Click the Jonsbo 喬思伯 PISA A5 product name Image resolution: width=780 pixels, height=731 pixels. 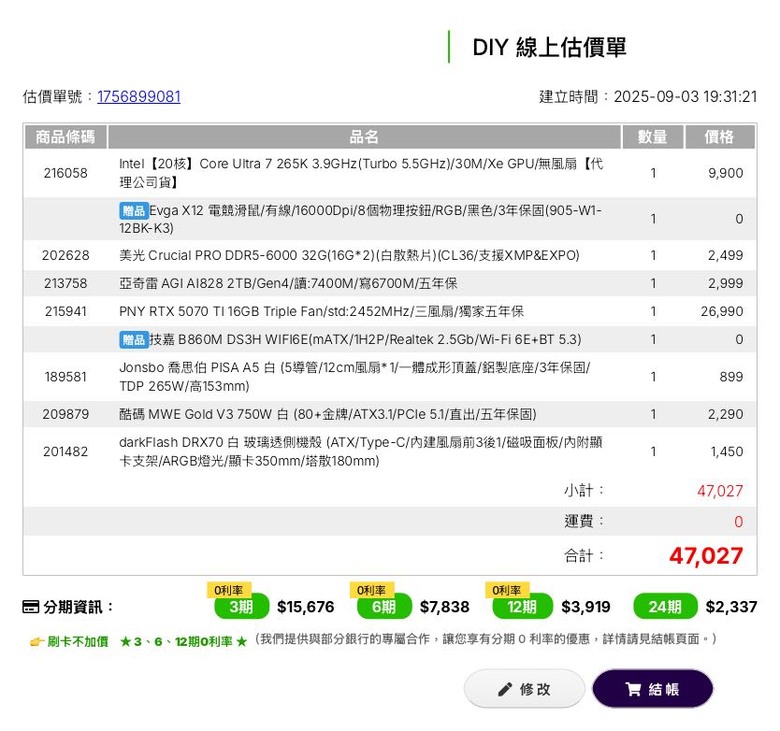click(x=355, y=377)
